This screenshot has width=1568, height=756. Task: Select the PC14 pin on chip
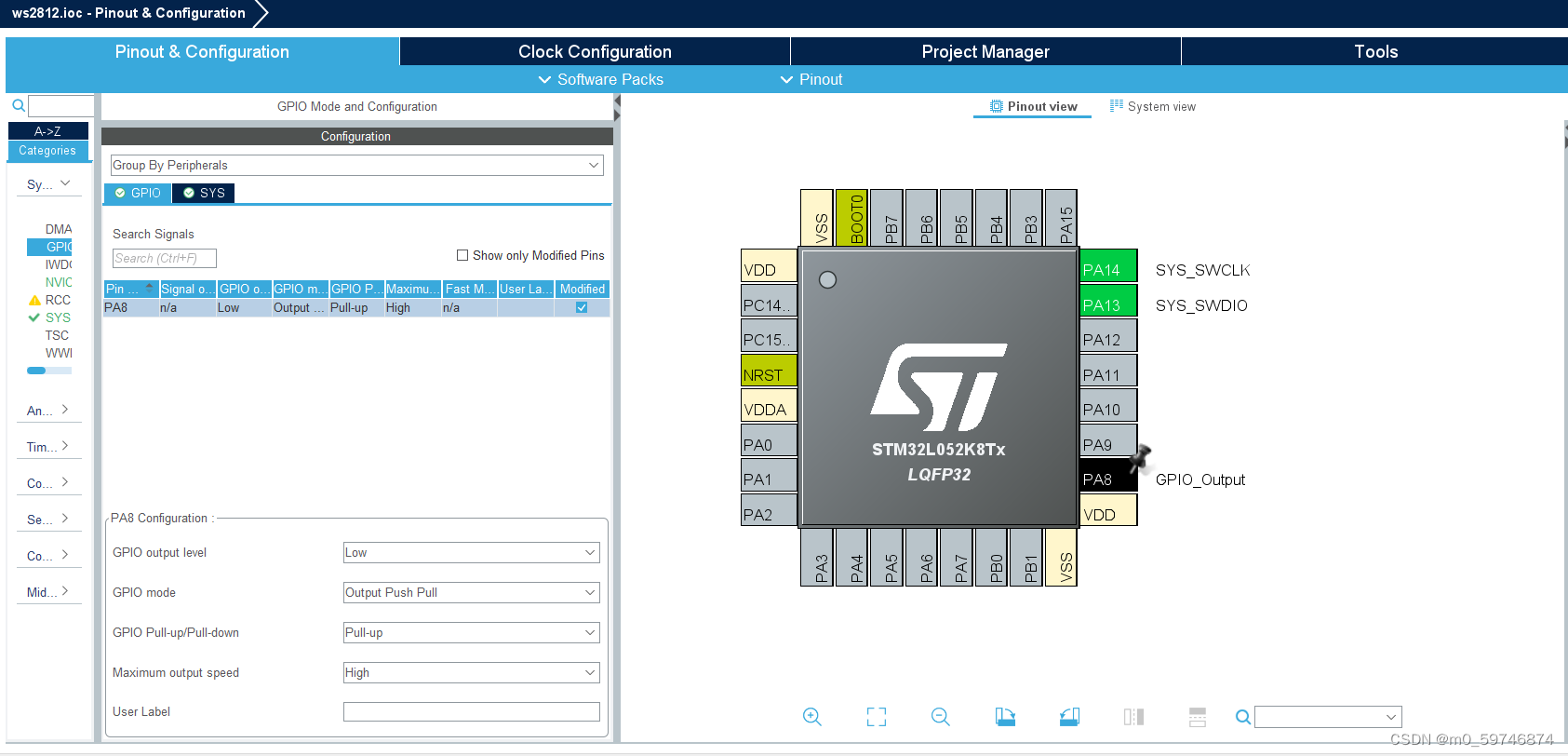[x=770, y=301]
